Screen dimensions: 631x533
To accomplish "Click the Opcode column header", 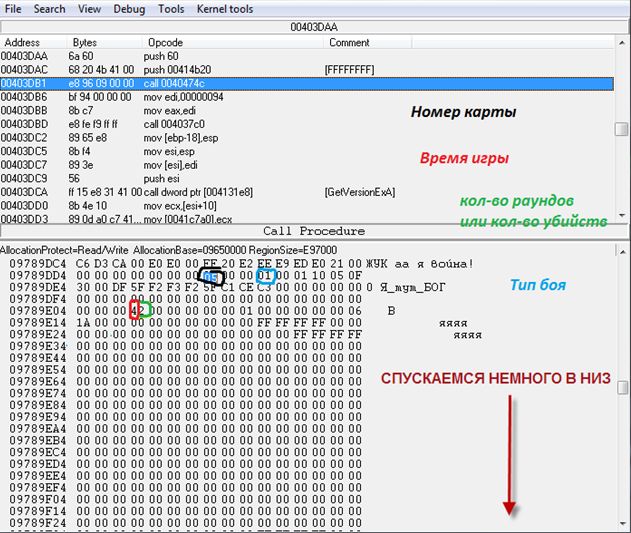I will 233,42.
